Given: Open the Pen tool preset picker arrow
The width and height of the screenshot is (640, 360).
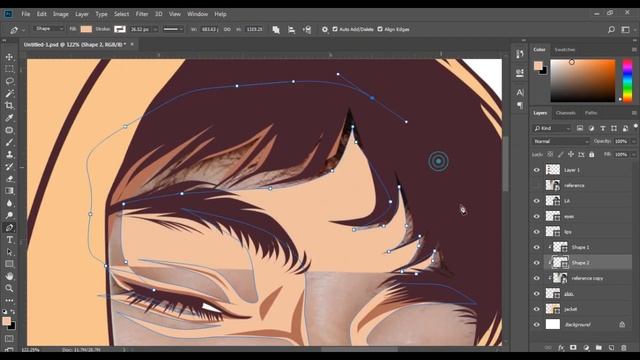Looking at the screenshot, I should pos(23,30).
